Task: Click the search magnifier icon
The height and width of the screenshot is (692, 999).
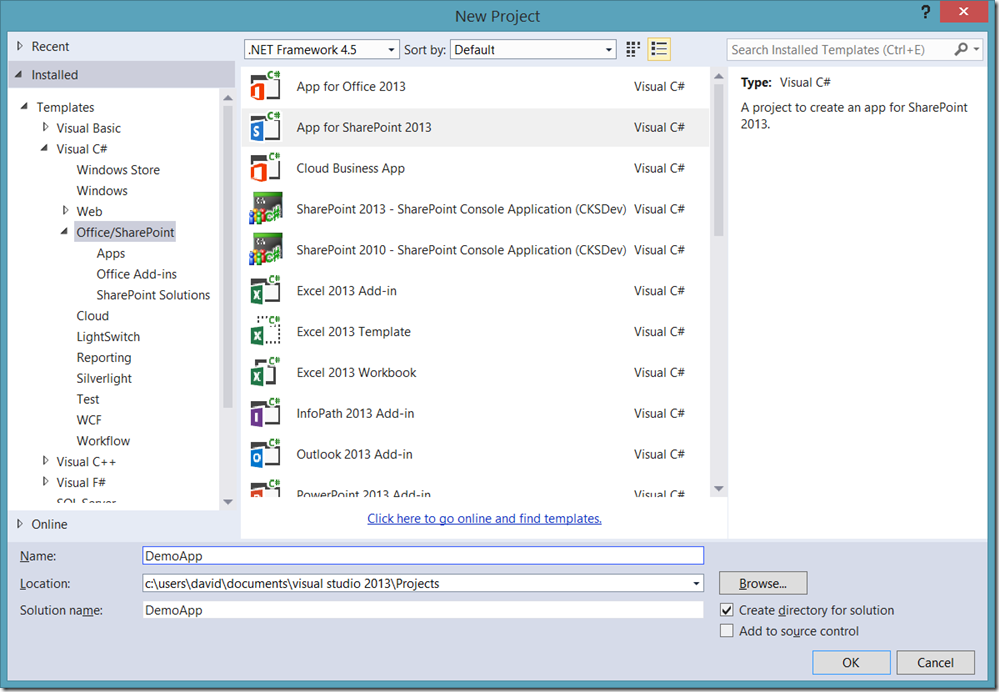Action: [961, 49]
